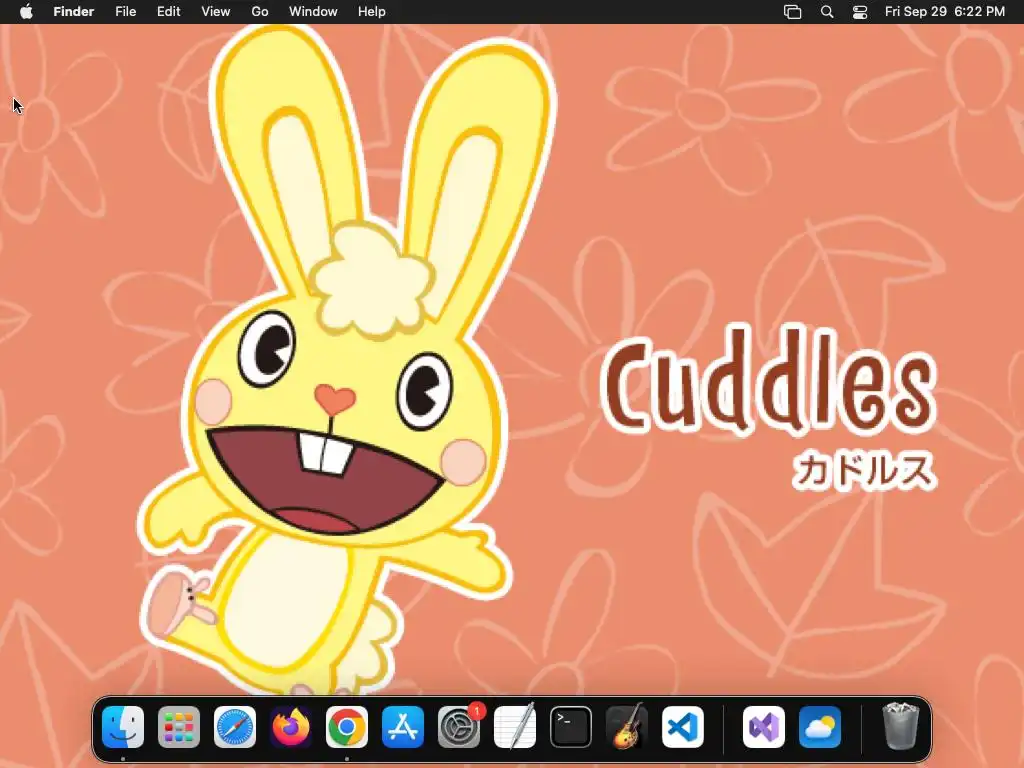Open the App Store icon
1024x768 pixels.
click(x=403, y=727)
